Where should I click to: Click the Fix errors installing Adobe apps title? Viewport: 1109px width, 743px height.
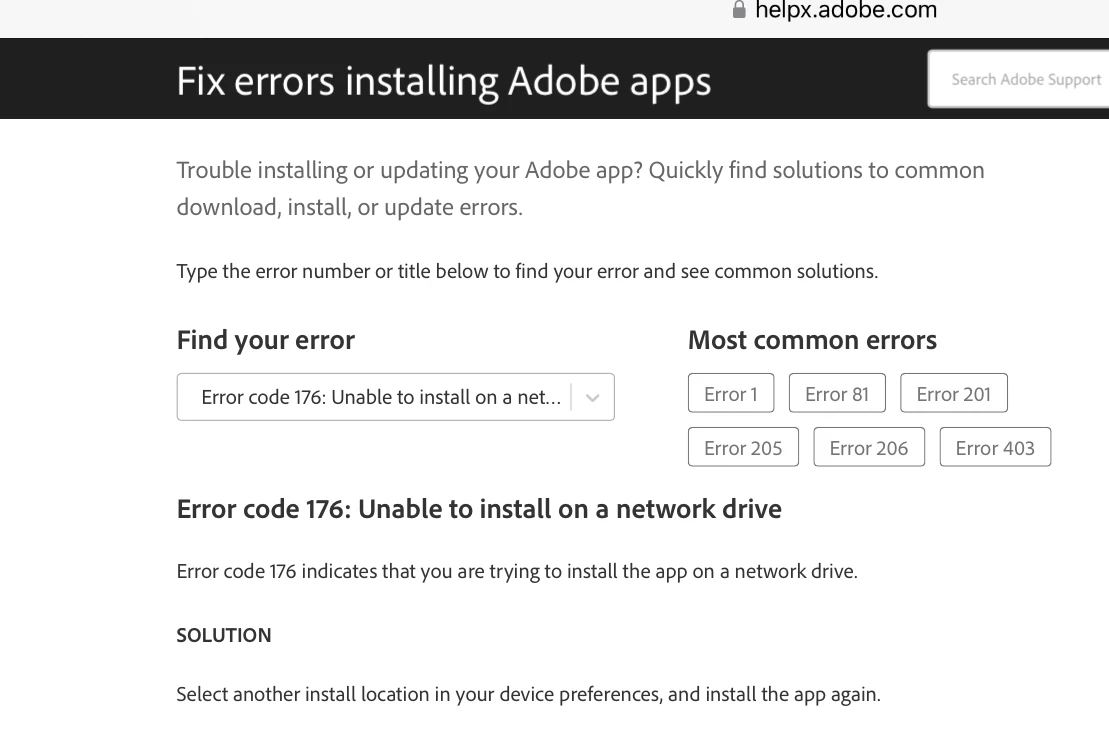pos(443,81)
